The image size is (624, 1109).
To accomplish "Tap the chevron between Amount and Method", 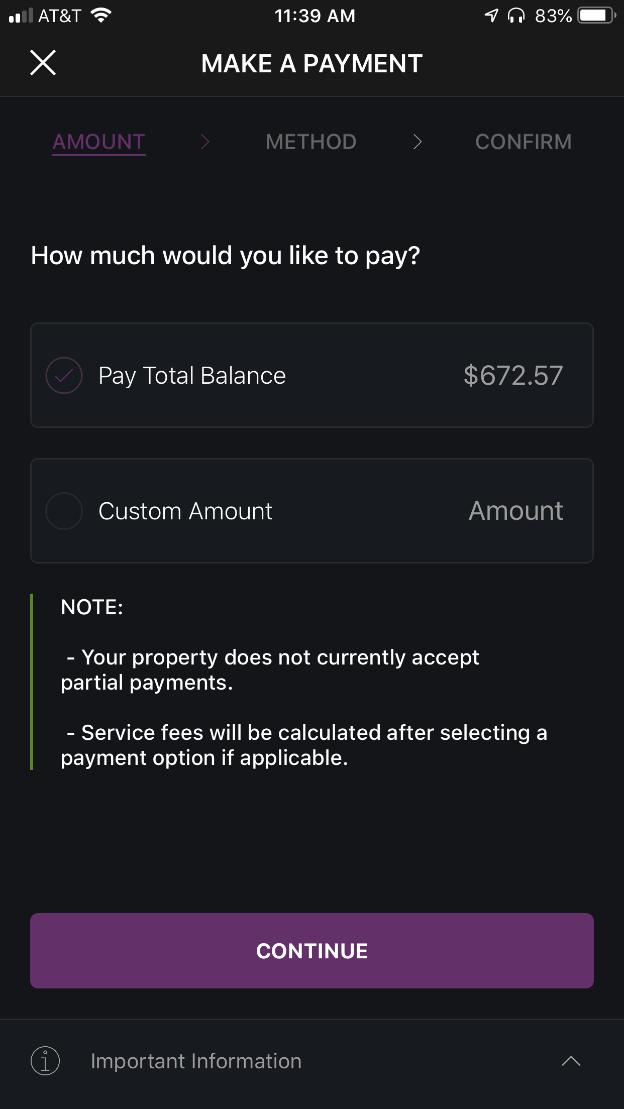I will [205, 141].
